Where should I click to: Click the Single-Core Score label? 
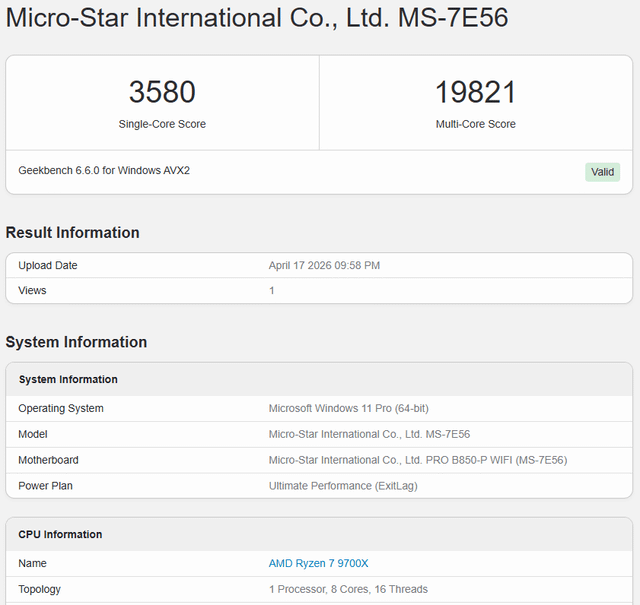click(162, 124)
